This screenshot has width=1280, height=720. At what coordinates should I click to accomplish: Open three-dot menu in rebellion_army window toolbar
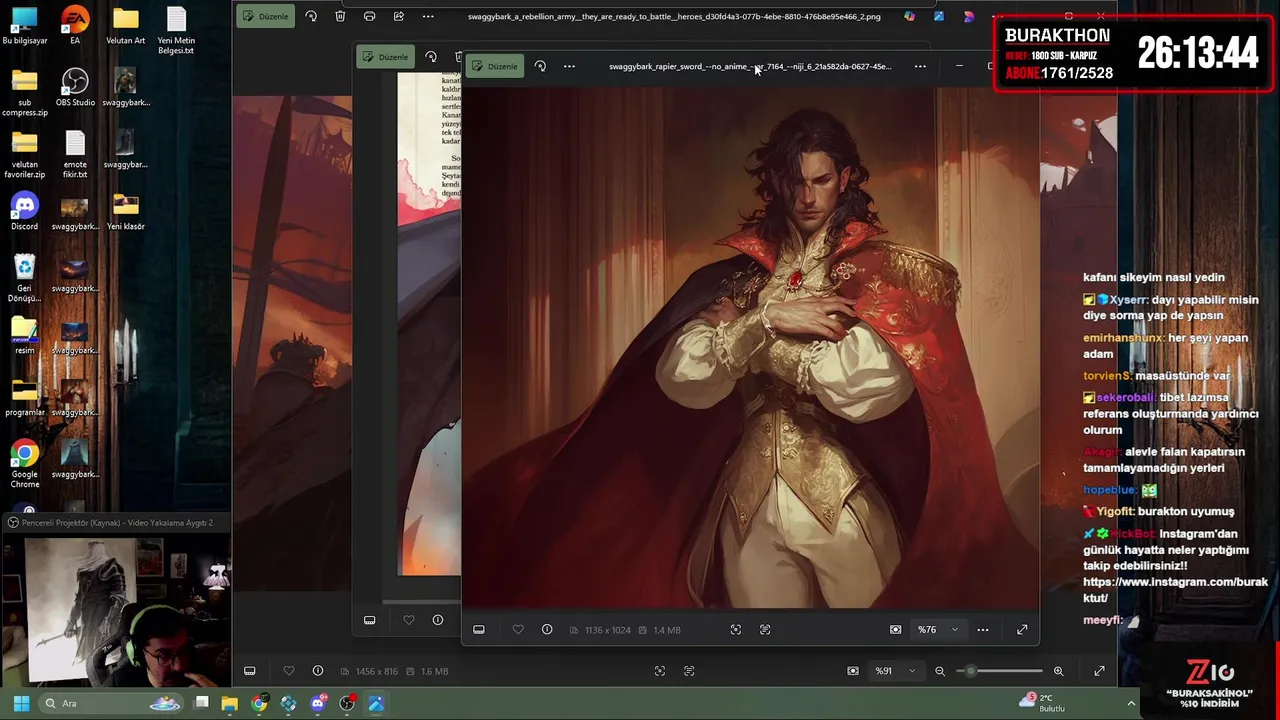click(x=428, y=16)
